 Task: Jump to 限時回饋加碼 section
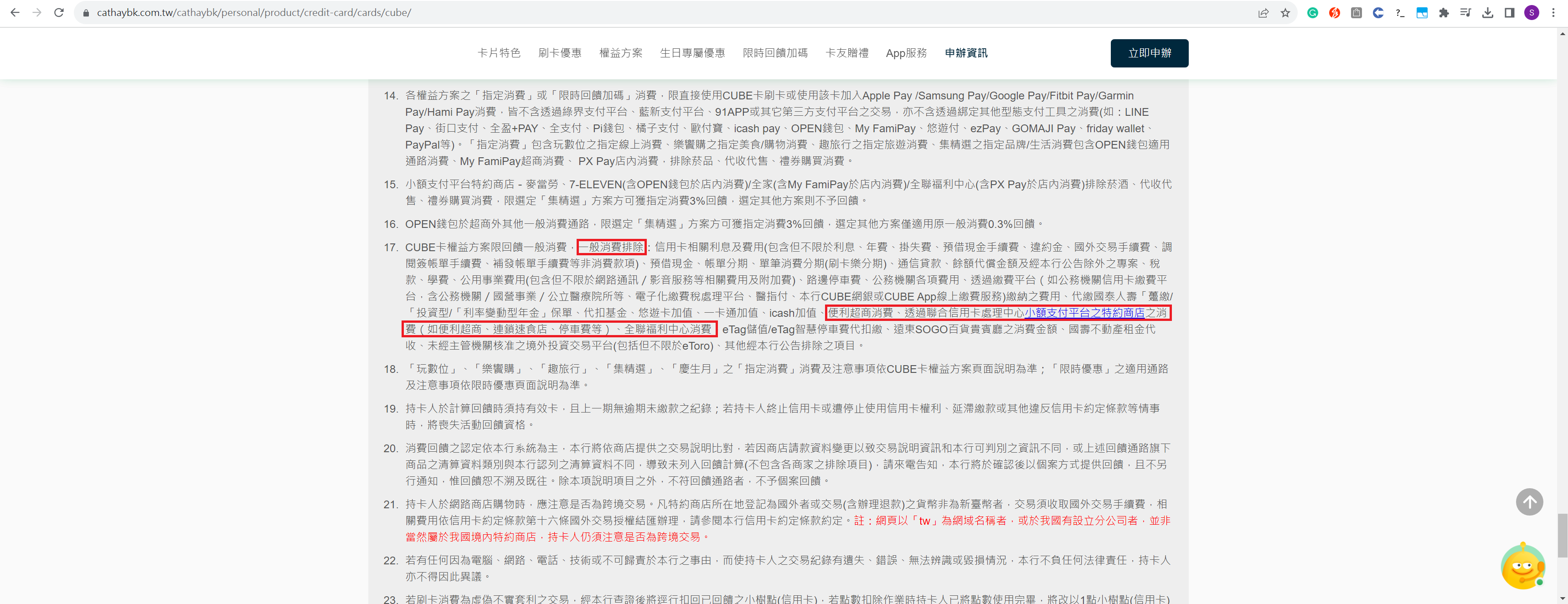tap(775, 53)
